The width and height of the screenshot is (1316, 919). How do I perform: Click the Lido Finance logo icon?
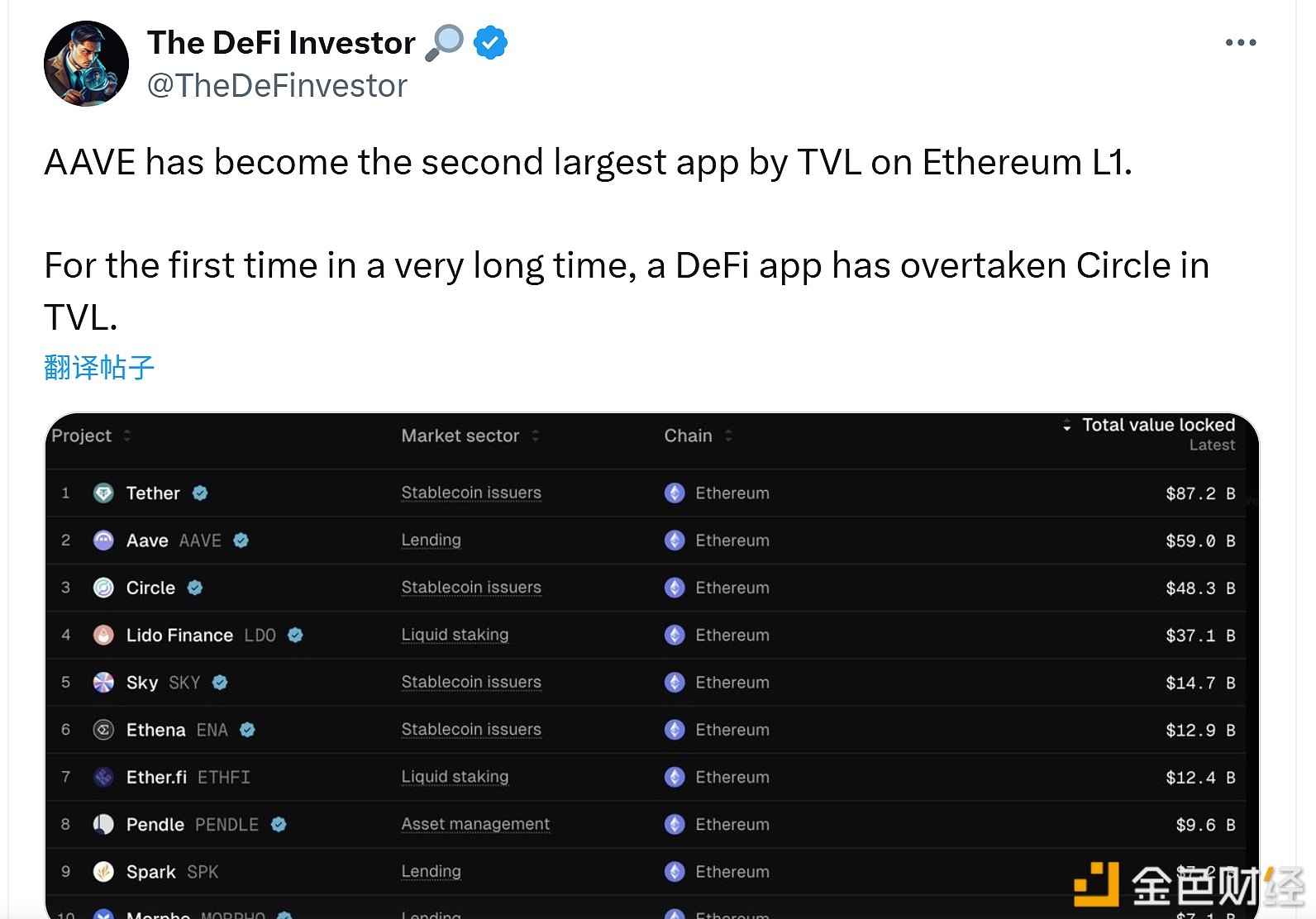103,635
